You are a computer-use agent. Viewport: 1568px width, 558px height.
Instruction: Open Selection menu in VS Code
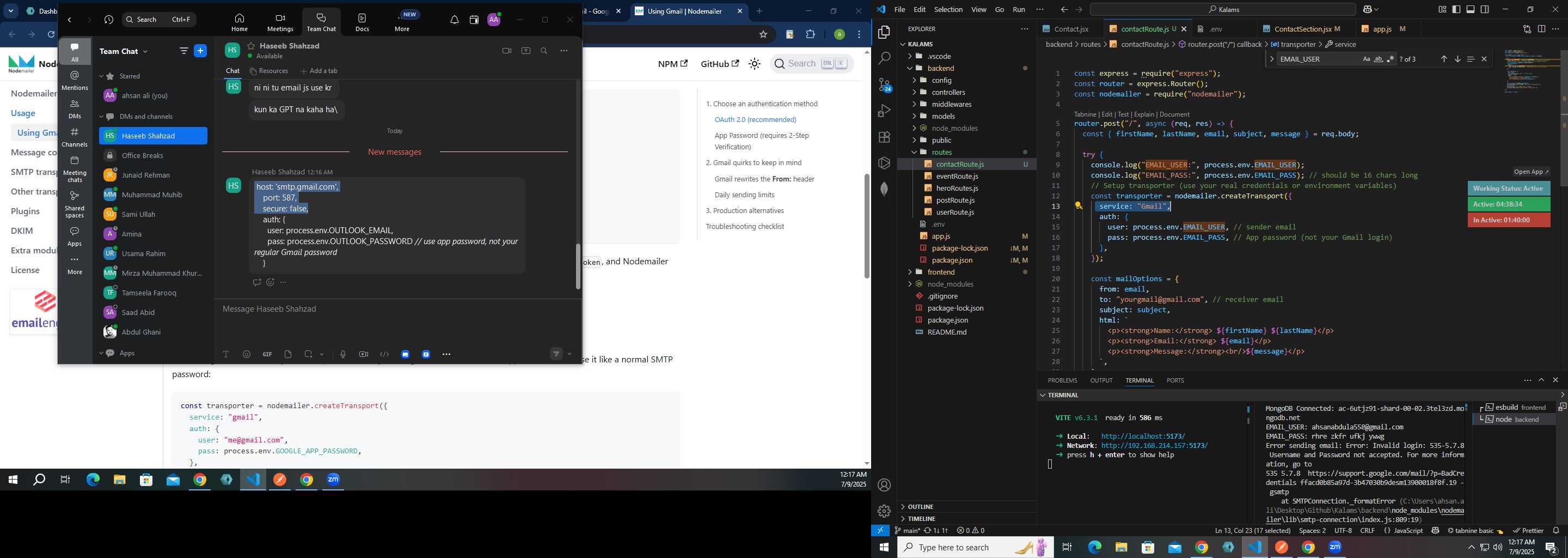tap(948, 10)
